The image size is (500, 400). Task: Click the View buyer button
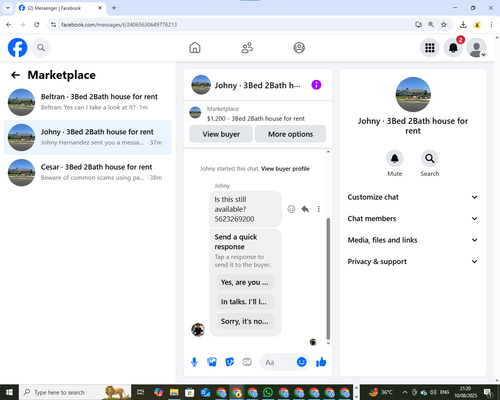point(221,134)
